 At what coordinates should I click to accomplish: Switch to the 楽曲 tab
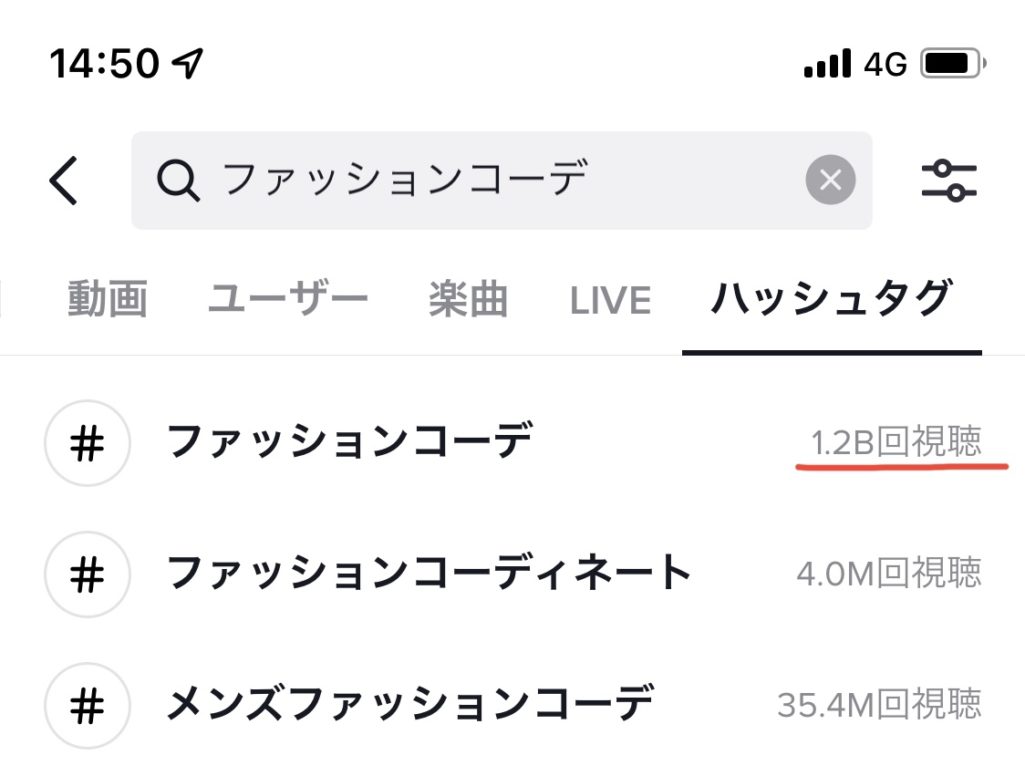tap(468, 299)
